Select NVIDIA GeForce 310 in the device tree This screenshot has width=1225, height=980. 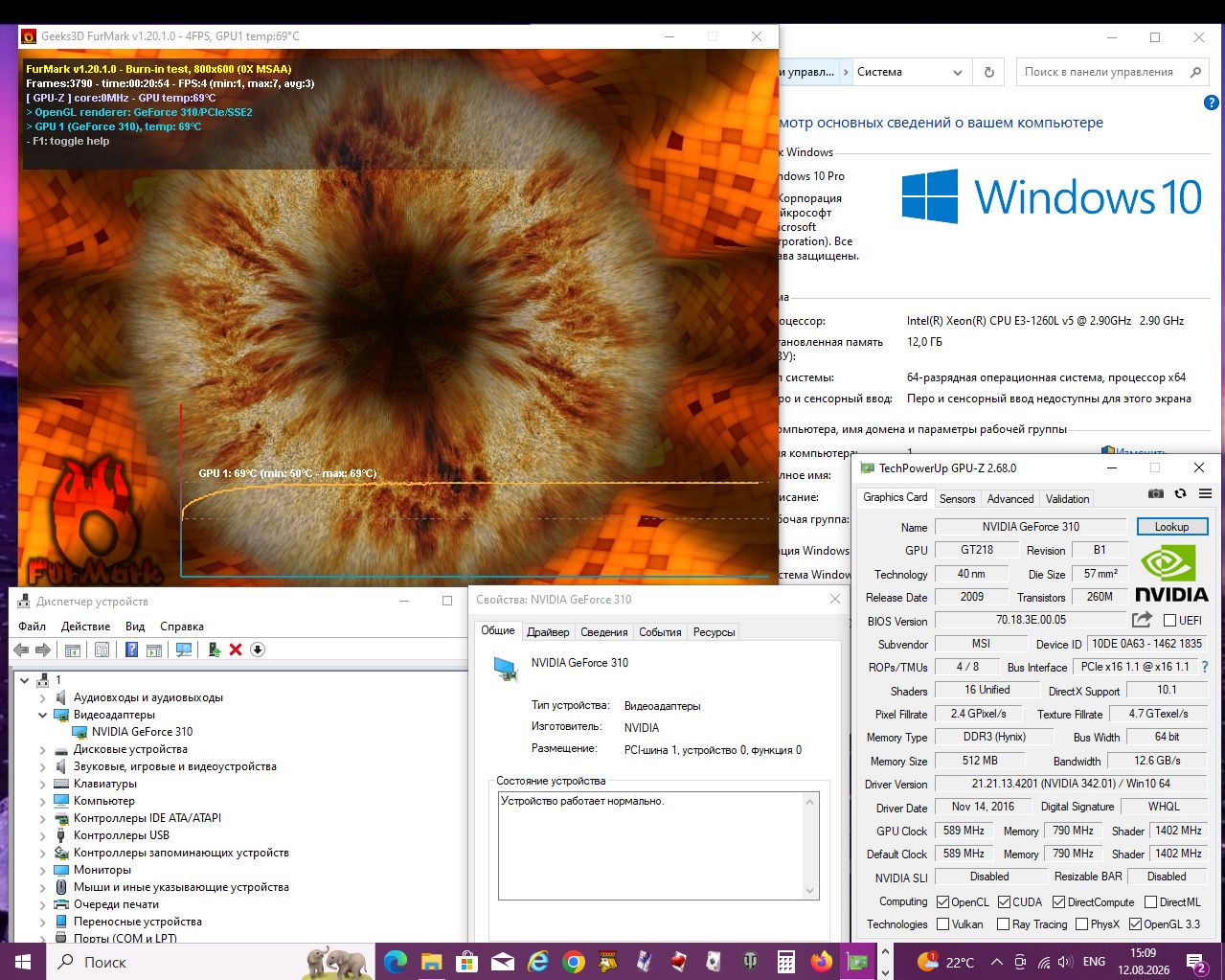[x=142, y=732]
